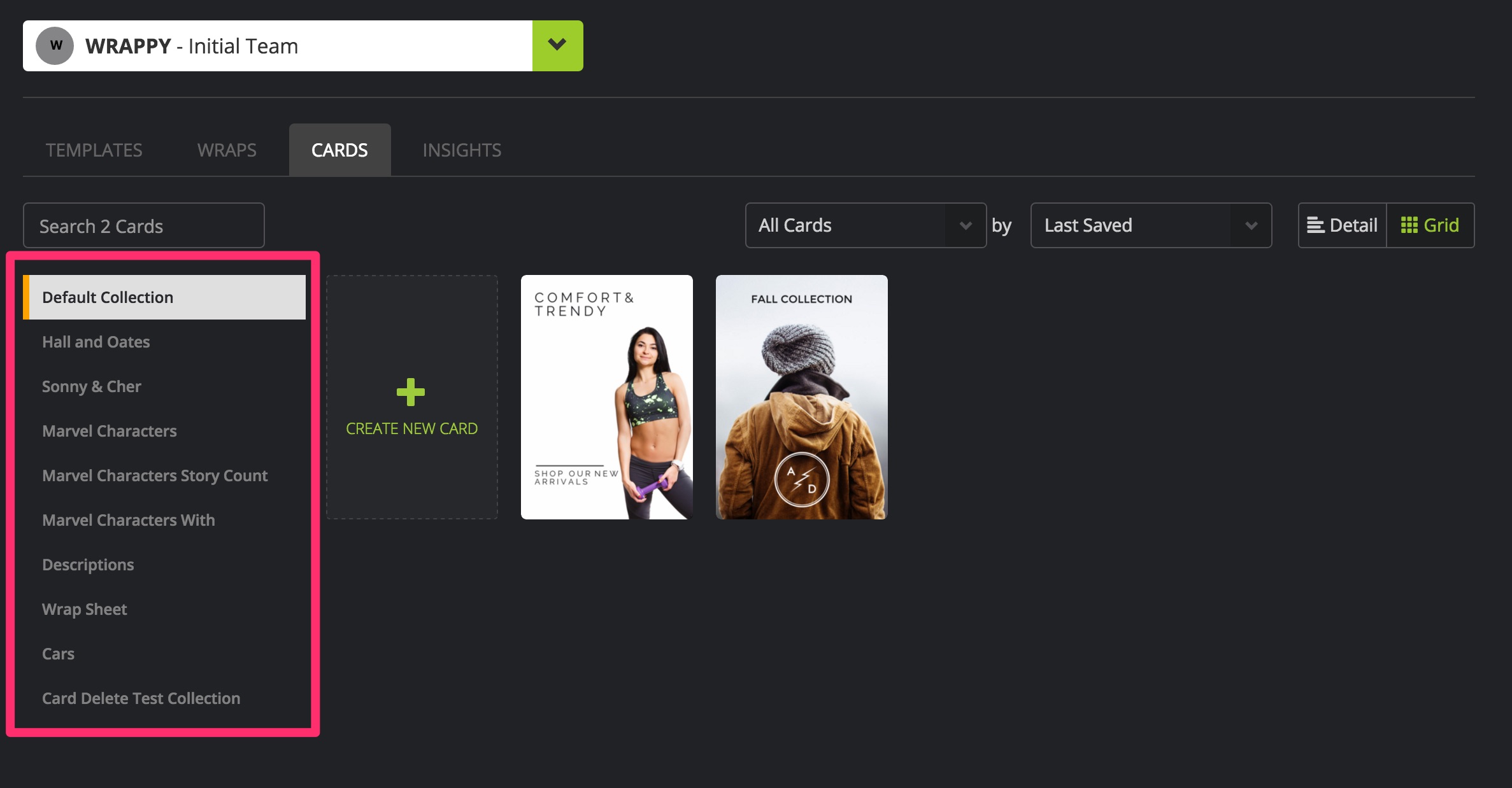Click the WRAPPY - Initial Team field
This screenshot has height=788, width=1512.
coord(278,46)
